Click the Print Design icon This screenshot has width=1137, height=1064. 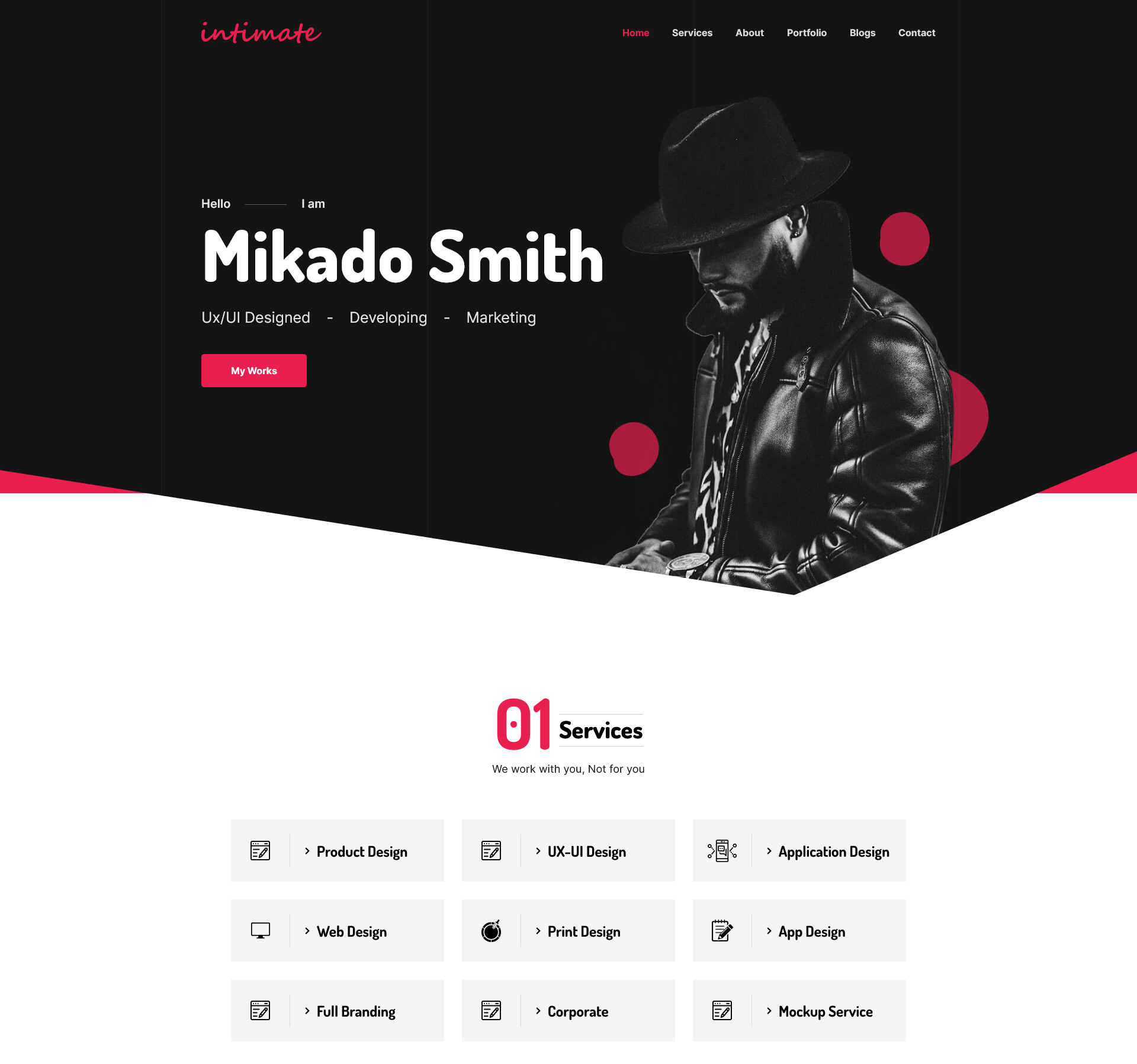tap(492, 930)
